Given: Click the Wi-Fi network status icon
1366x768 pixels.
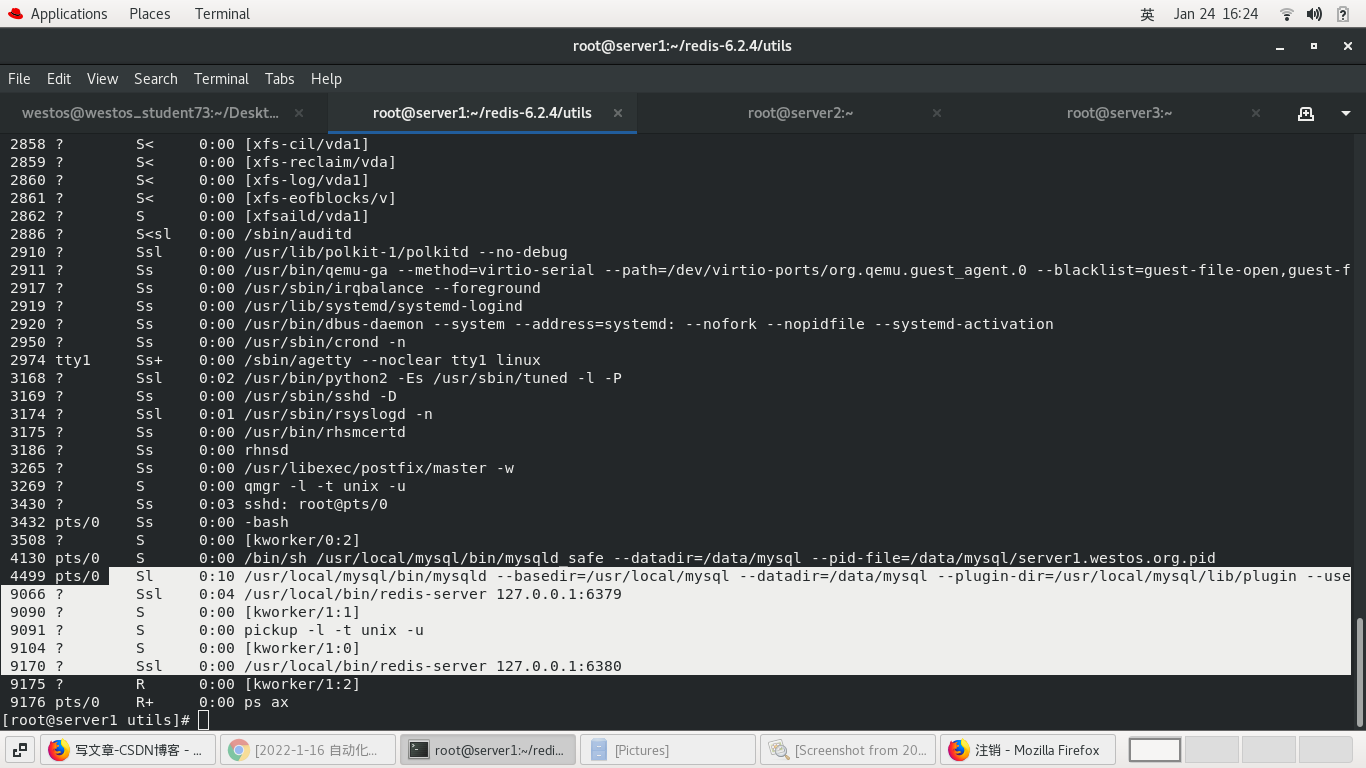Looking at the screenshot, I should point(1287,14).
